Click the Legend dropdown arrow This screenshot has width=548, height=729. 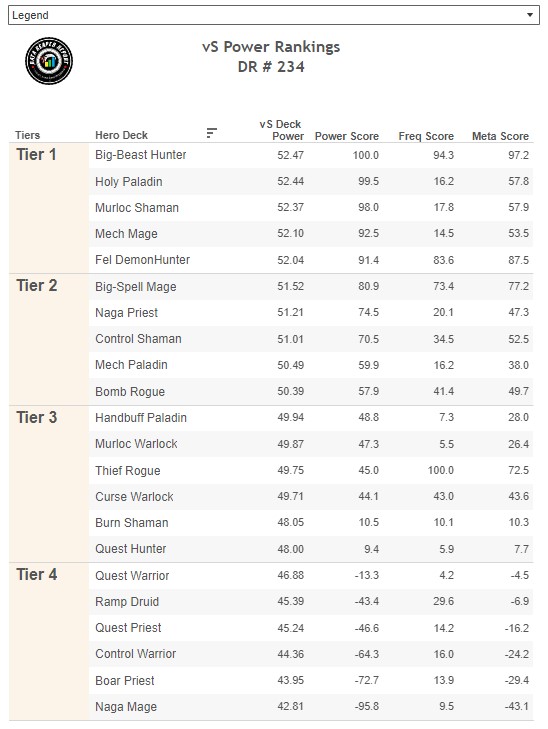[x=529, y=15]
